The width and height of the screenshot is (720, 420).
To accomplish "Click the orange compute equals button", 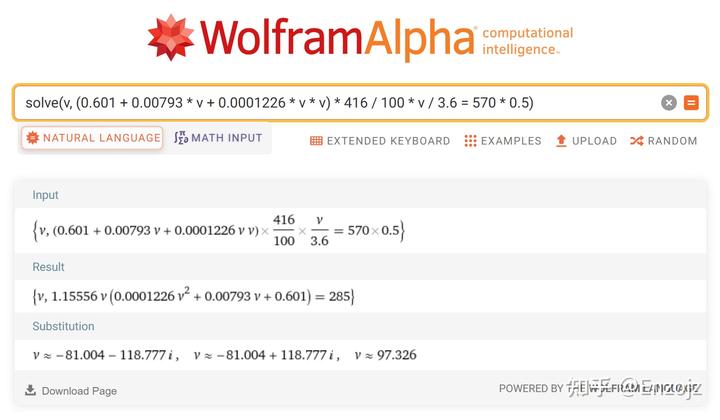I will (691, 102).
